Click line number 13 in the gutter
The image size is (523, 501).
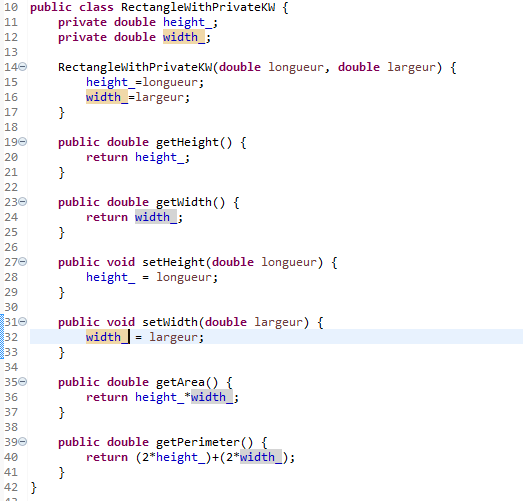[11, 52]
